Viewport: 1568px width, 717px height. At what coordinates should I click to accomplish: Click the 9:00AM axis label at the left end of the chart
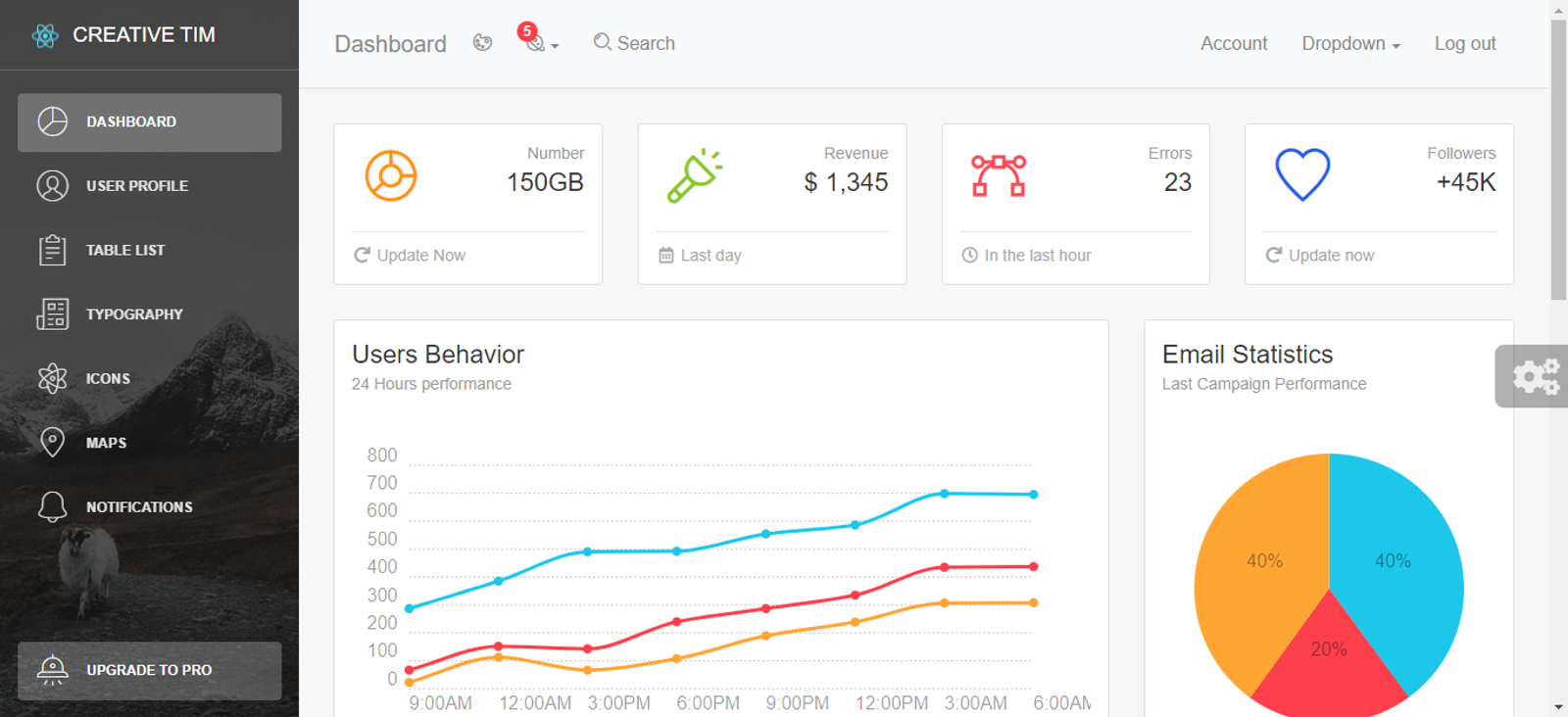pos(440,703)
